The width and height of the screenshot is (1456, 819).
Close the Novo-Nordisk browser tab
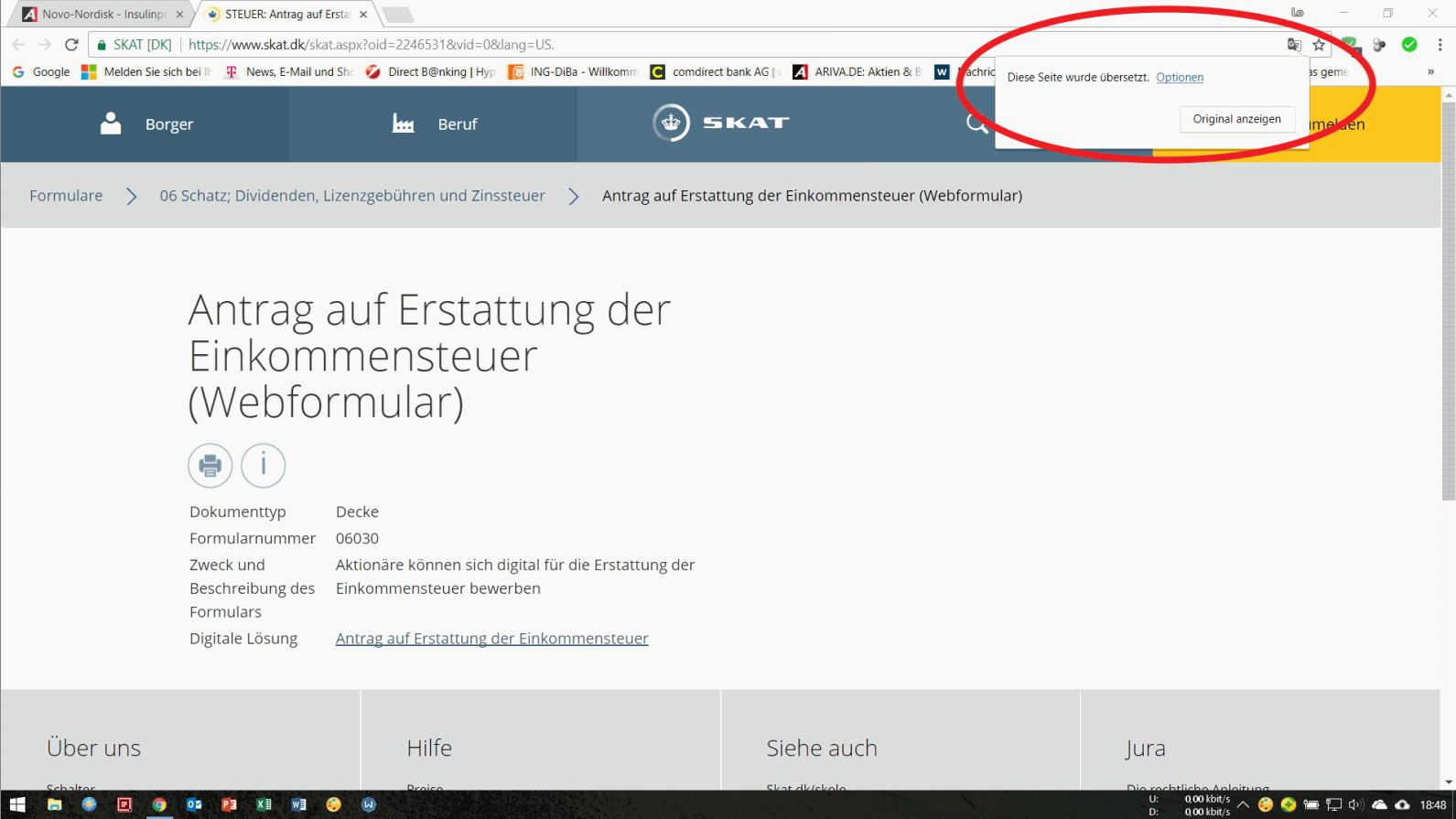179,15
